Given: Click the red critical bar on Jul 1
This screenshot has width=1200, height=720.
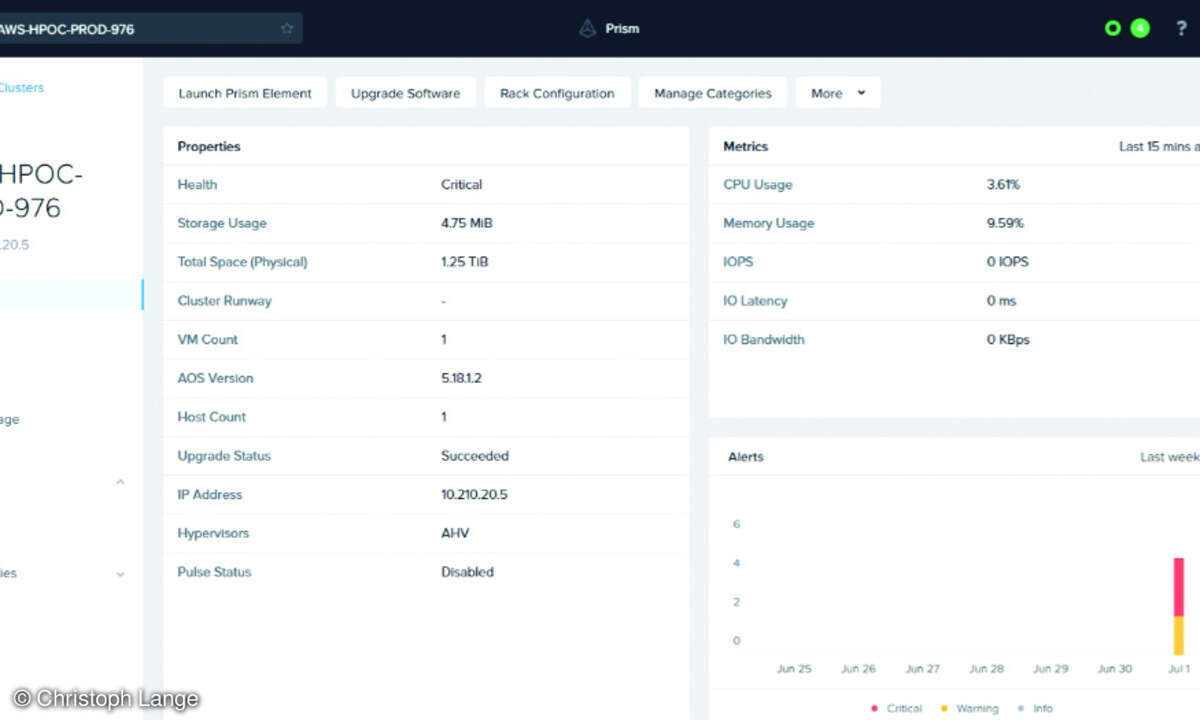Looking at the screenshot, I should tap(1179, 586).
